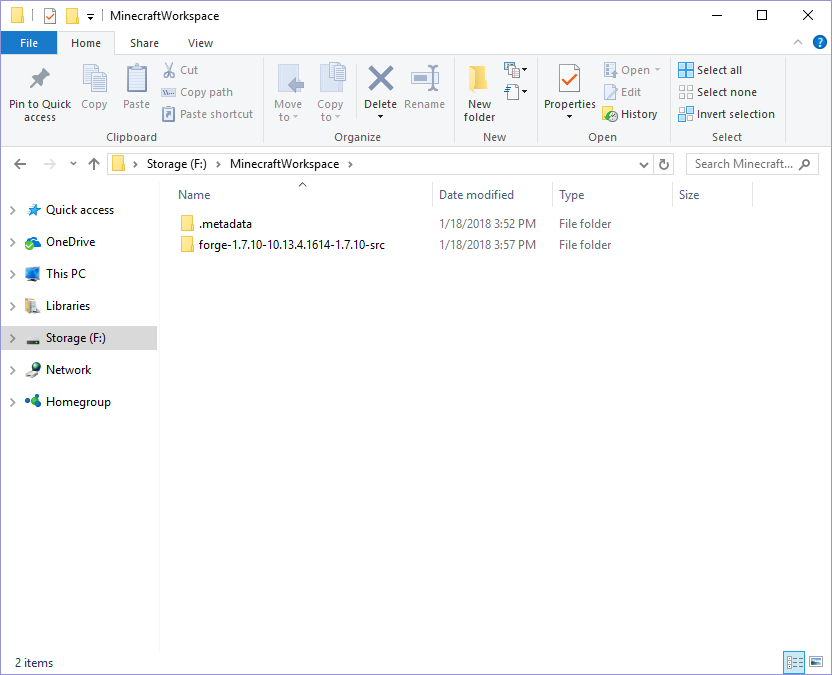Switch to Large icons view button
832x675 pixels.
point(816,662)
